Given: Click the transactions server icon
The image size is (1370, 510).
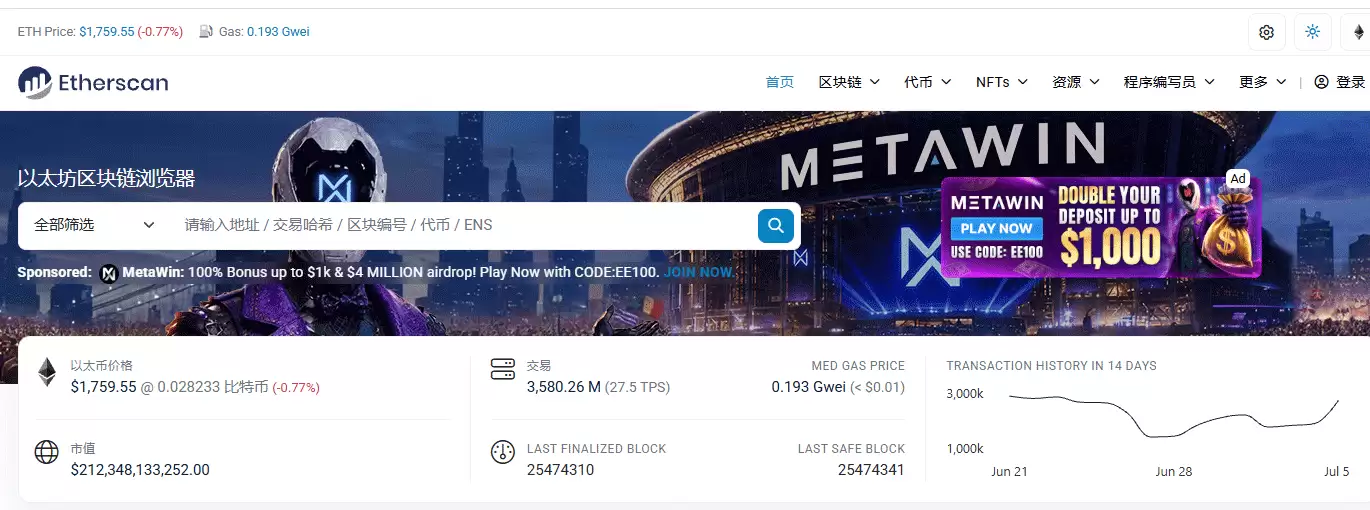Looking at the screenshot, I should [x=502, y=369].
